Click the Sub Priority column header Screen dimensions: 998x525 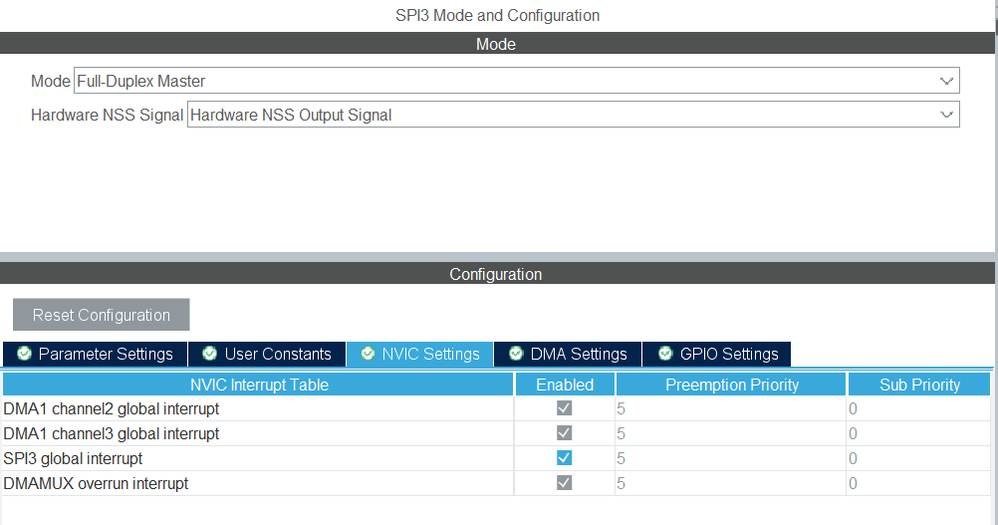click(x=919, y=384)
